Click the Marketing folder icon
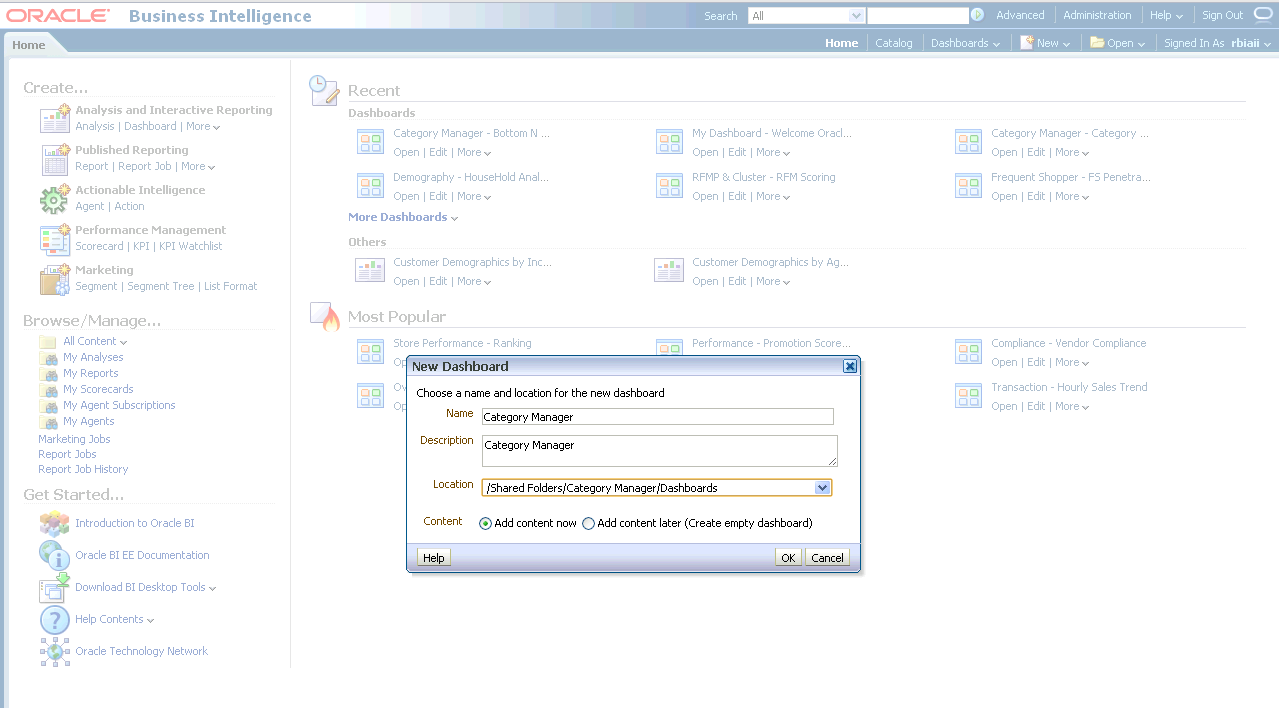 click(54, 279)
